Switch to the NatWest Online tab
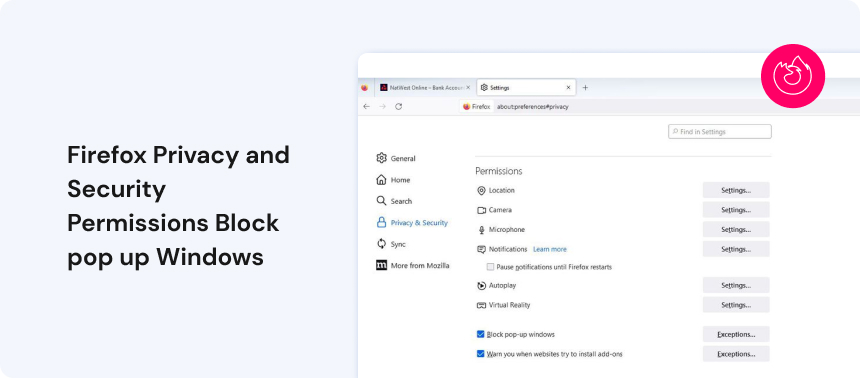The image size is (860, 378). click(425, 87)
